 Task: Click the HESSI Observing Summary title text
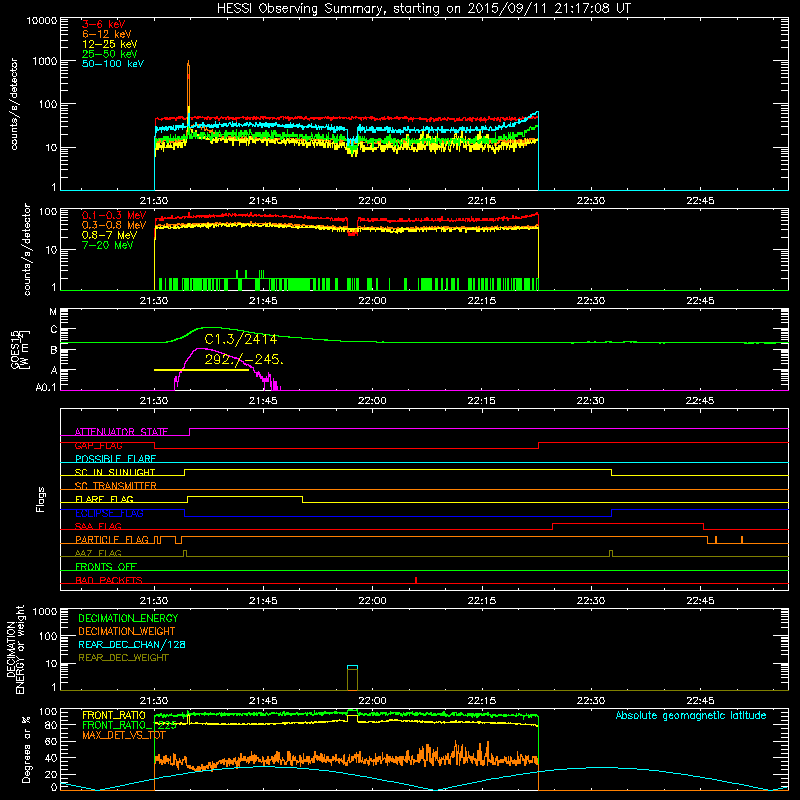click(423, 9)
